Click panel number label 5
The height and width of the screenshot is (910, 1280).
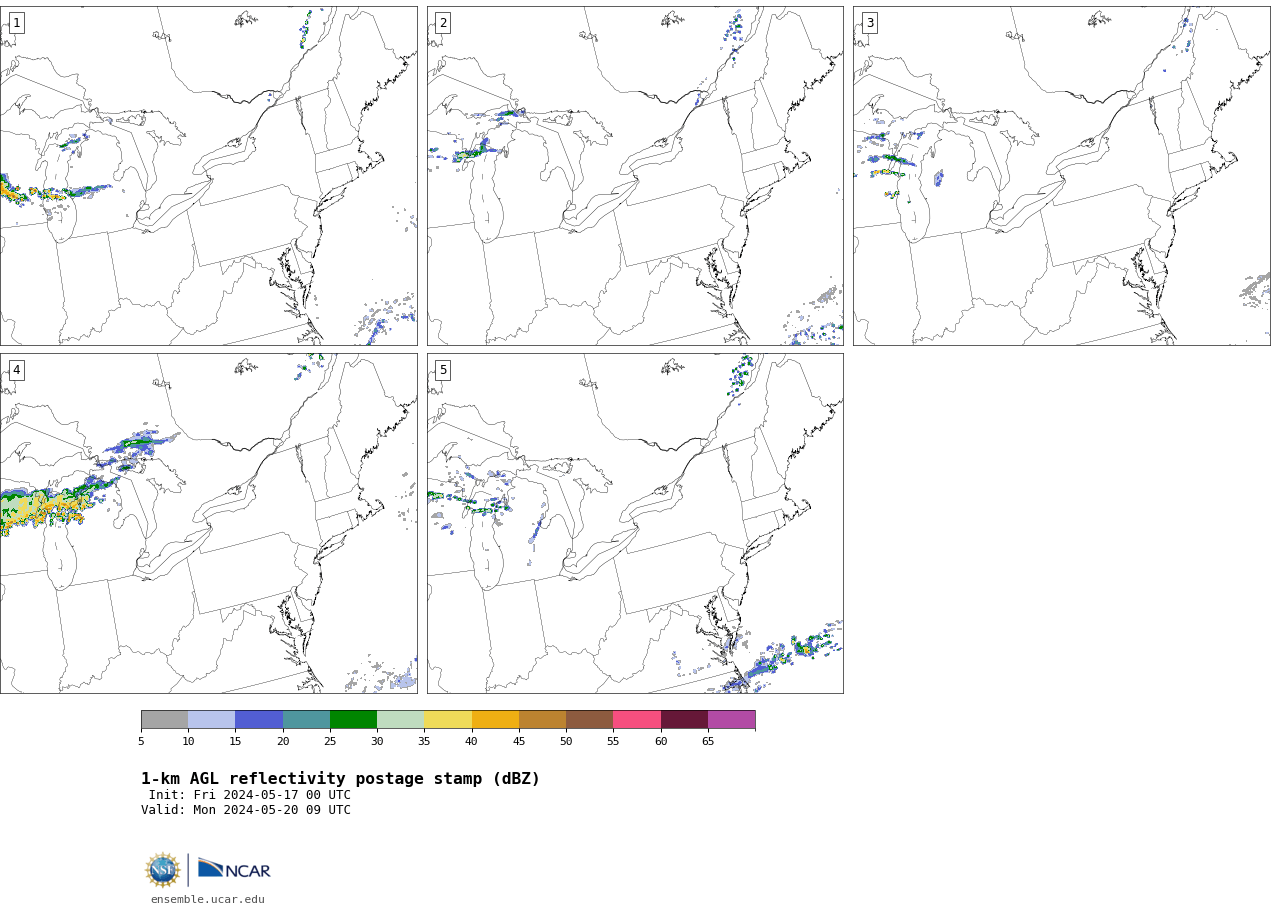443,370
